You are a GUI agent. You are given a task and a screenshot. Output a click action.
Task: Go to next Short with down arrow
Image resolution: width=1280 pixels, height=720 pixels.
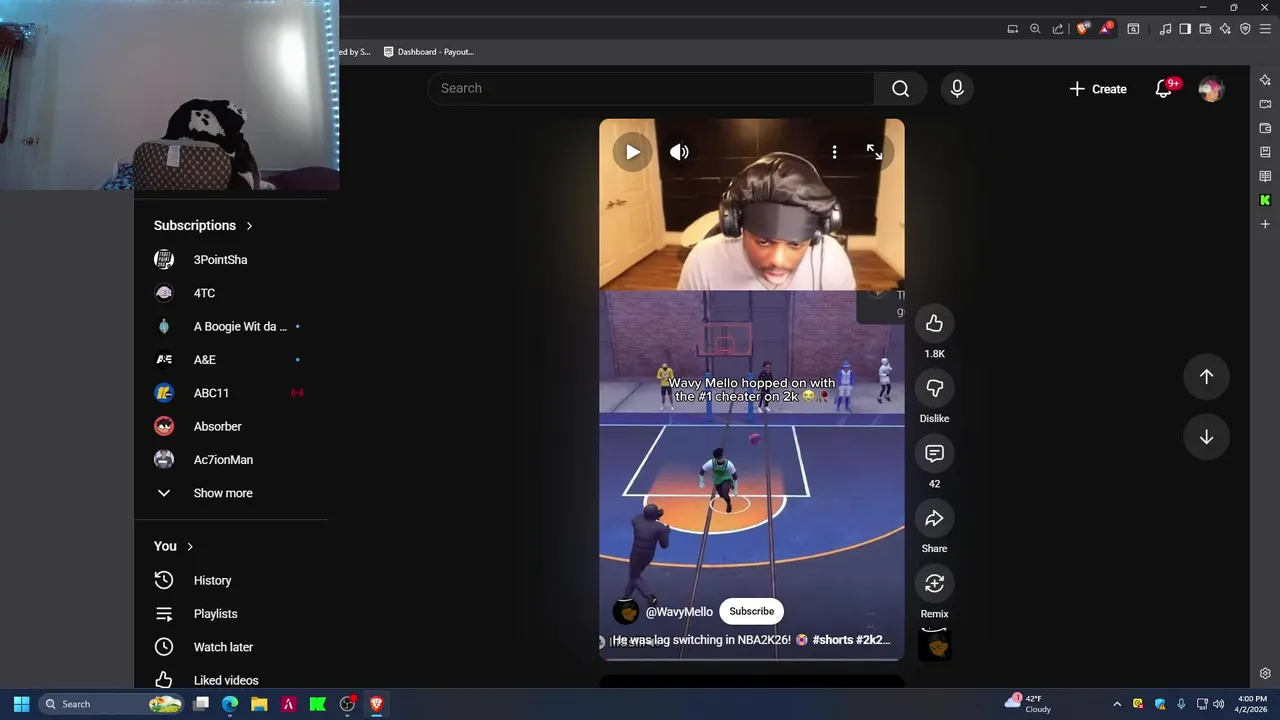[x=1206, y=437]
